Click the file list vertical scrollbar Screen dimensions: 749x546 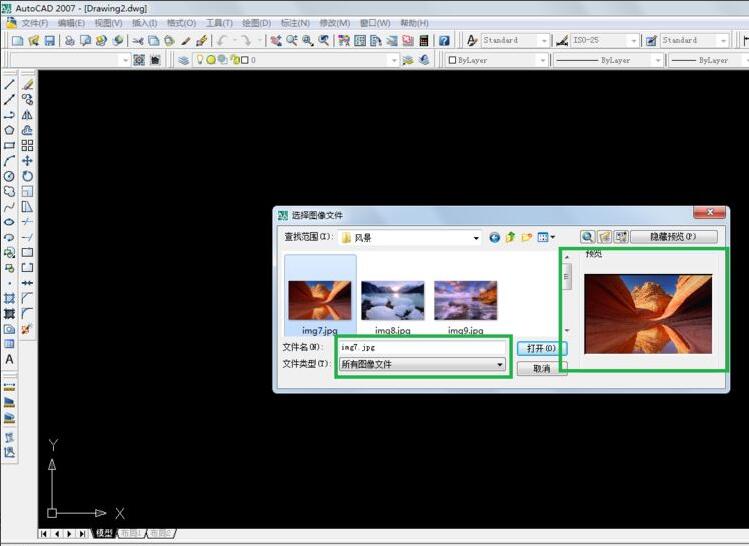tap(567, 294)
